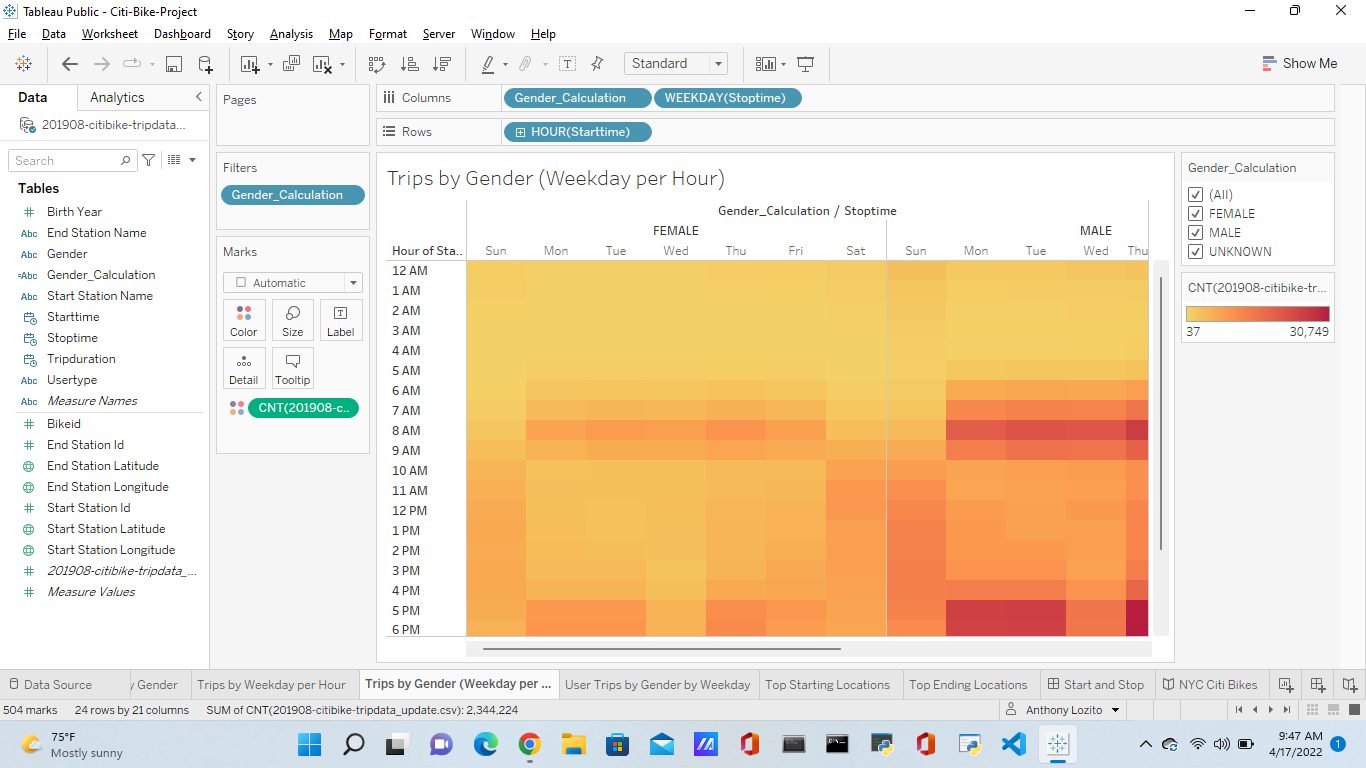Open the Analysis menu

291,34
